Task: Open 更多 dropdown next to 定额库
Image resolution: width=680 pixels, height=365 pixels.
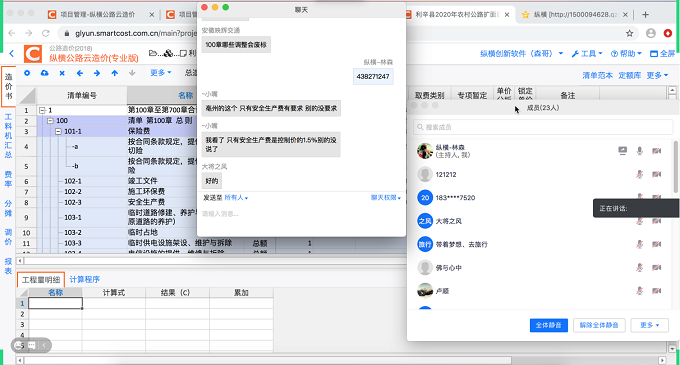Action: pos(657,75)
